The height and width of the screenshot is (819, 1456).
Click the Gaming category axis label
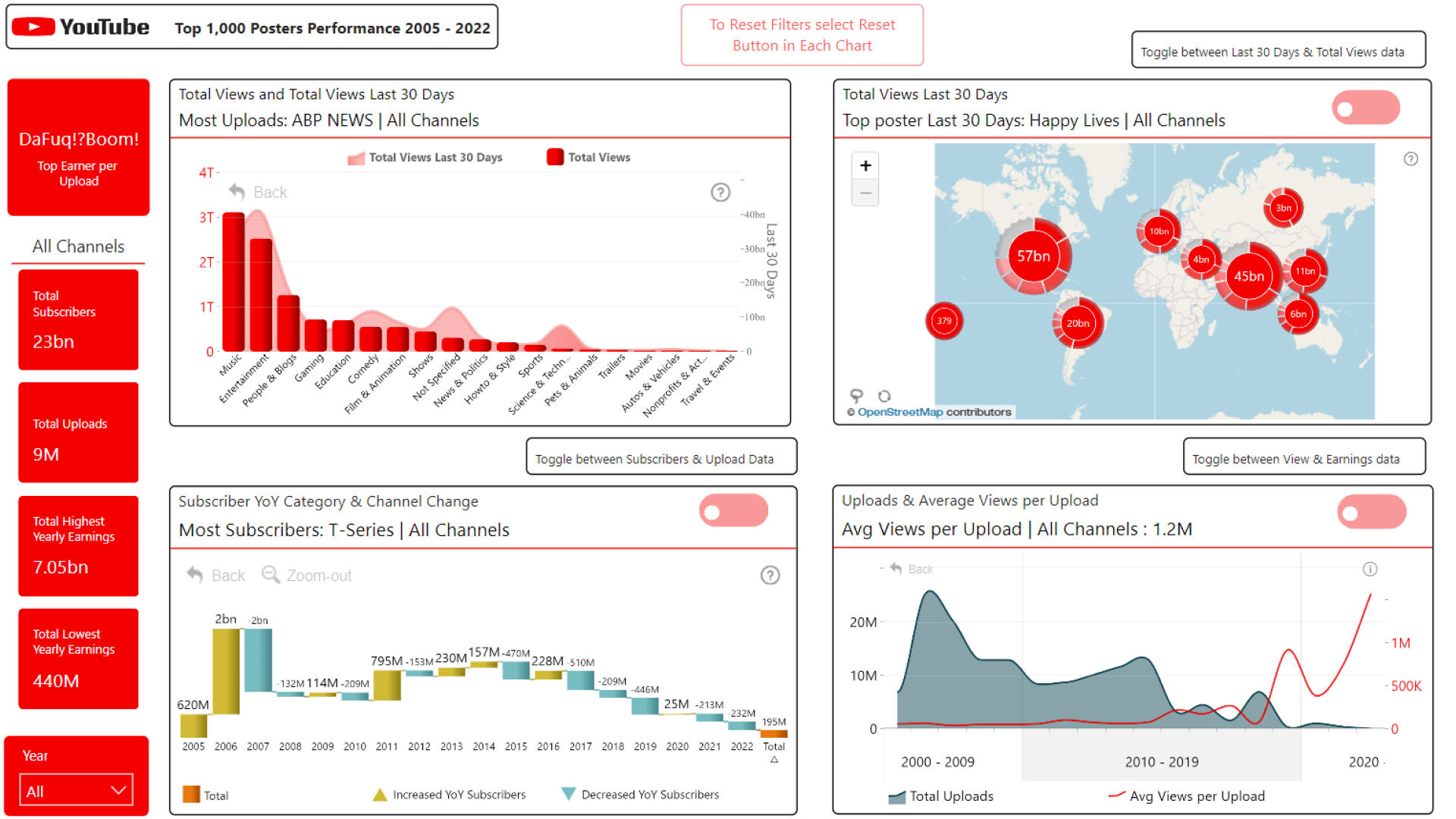(x=309, y=369)
